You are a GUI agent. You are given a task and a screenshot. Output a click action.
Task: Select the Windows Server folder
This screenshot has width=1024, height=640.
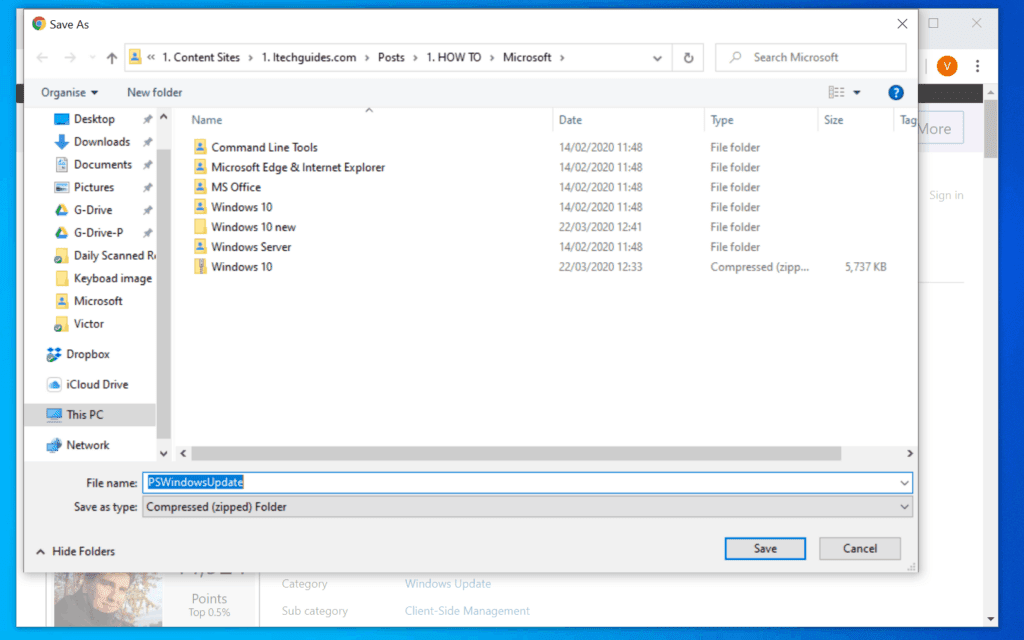(x=251, y=247)
